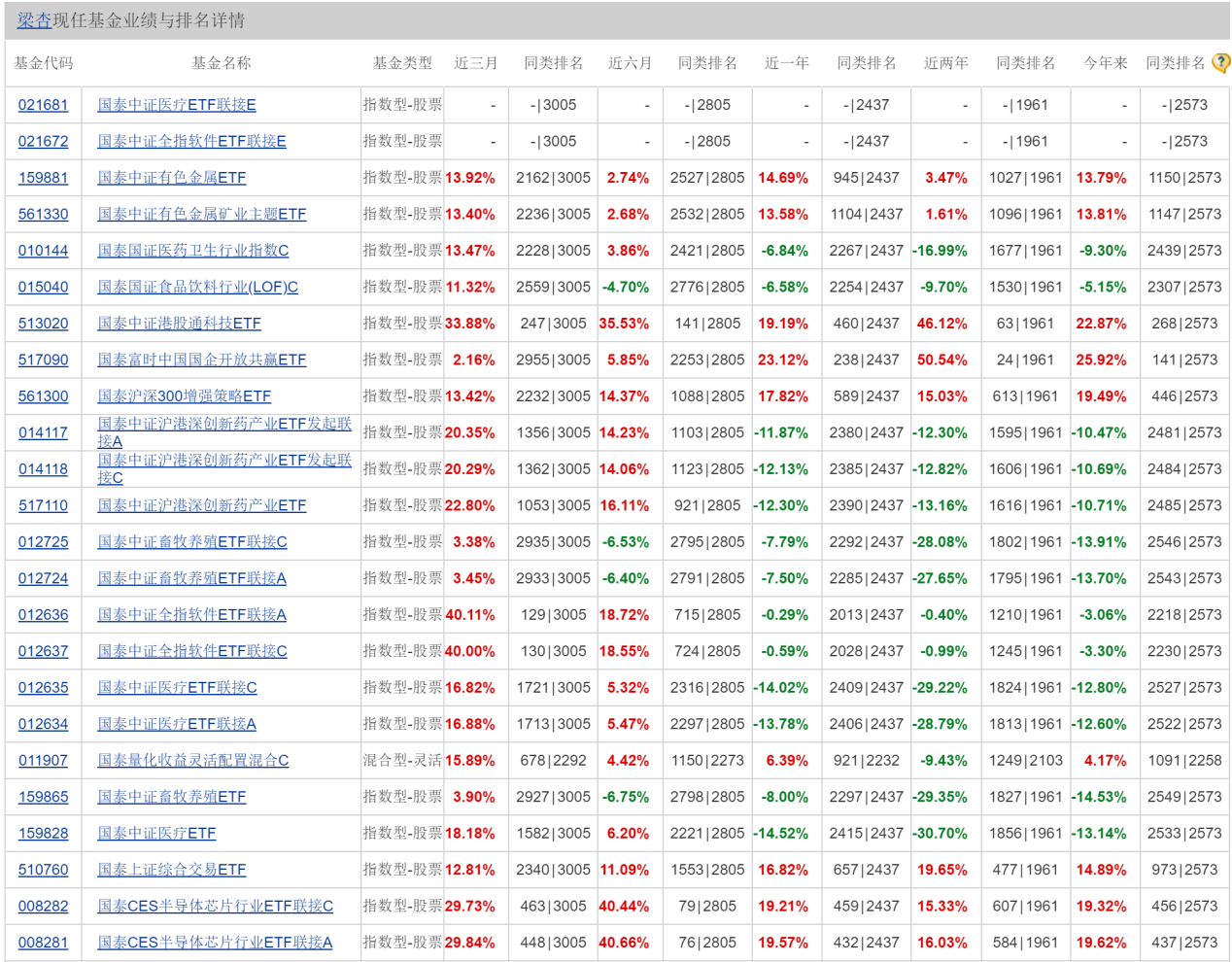
Task: Open fund 国泰CES半导体芯片行业ETF联接C
Action: click(216, 907)
